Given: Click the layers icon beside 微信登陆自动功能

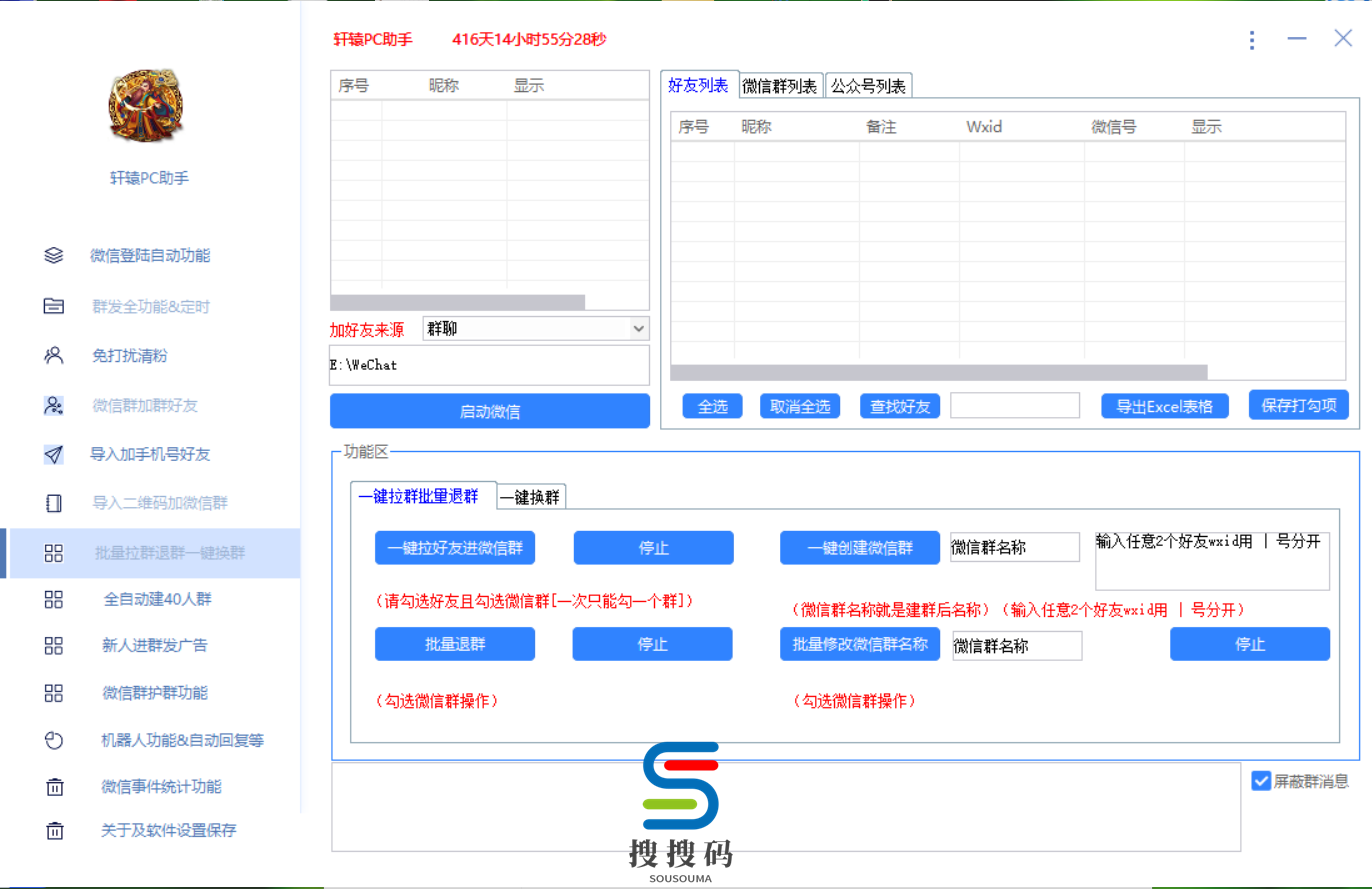Looking at the screenshot, I should 54,255.
